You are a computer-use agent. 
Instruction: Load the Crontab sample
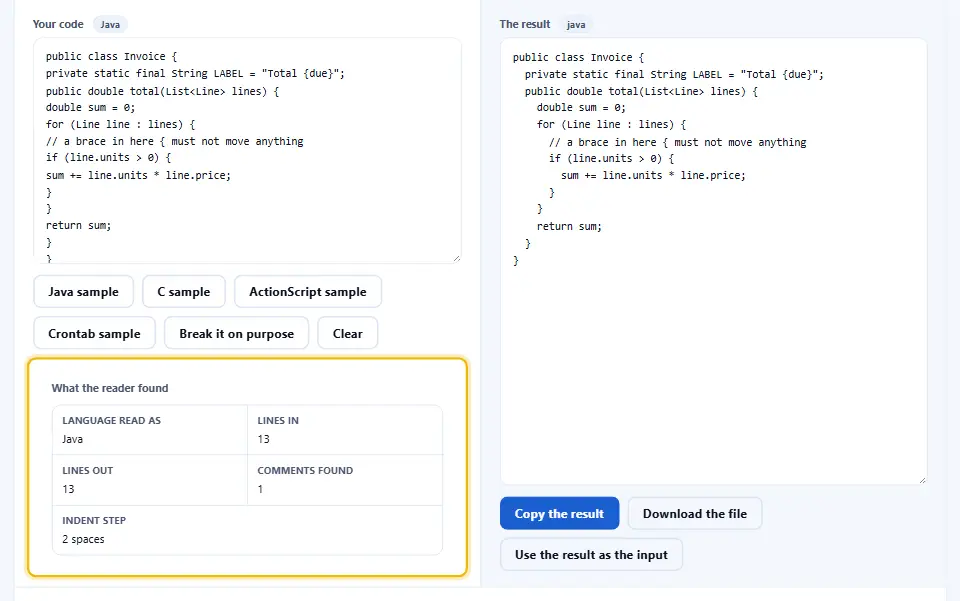click(x=94, y=334)
